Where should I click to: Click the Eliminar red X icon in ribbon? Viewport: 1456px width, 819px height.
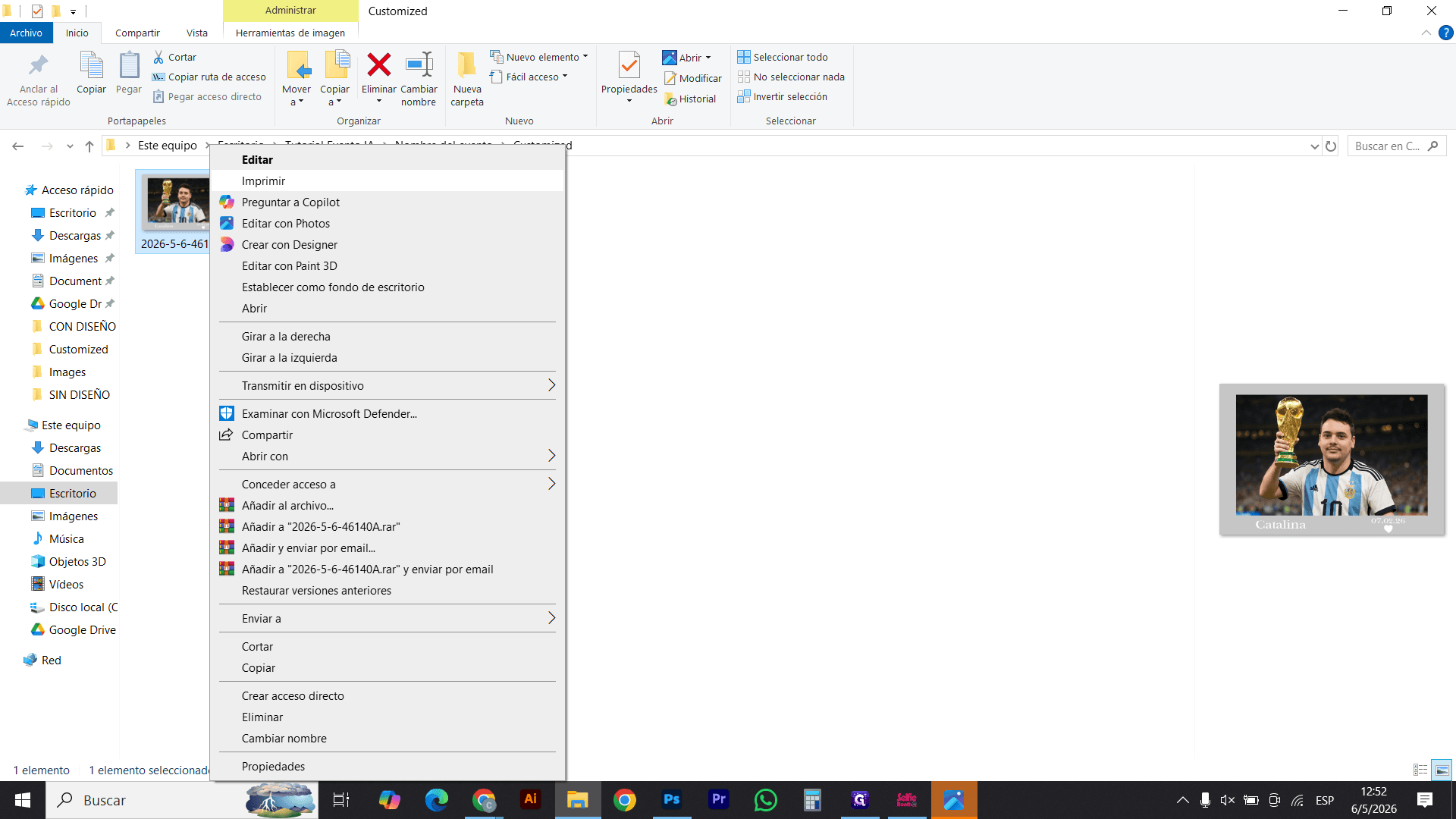coord(378,65)
